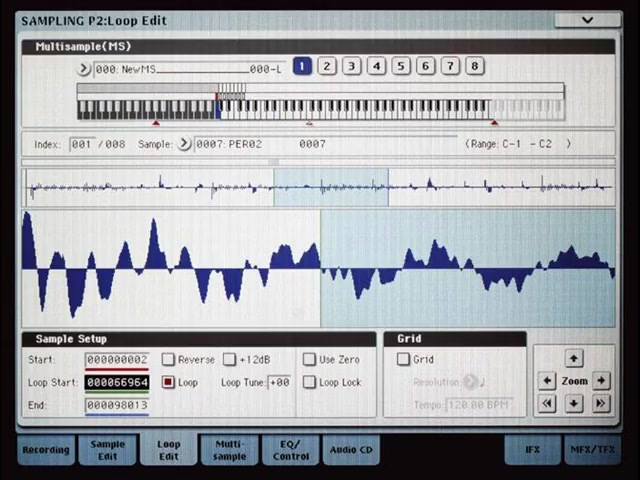The image size is (640, 480).
Task: Select multisample index button 5
Action: pyautogui.click(x=401, y=66)
